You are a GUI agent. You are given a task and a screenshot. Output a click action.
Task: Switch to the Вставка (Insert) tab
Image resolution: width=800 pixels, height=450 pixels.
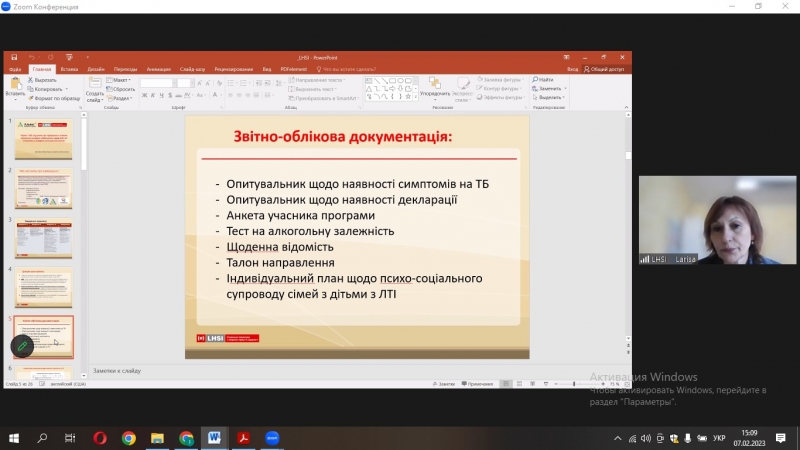pos(69,69)
